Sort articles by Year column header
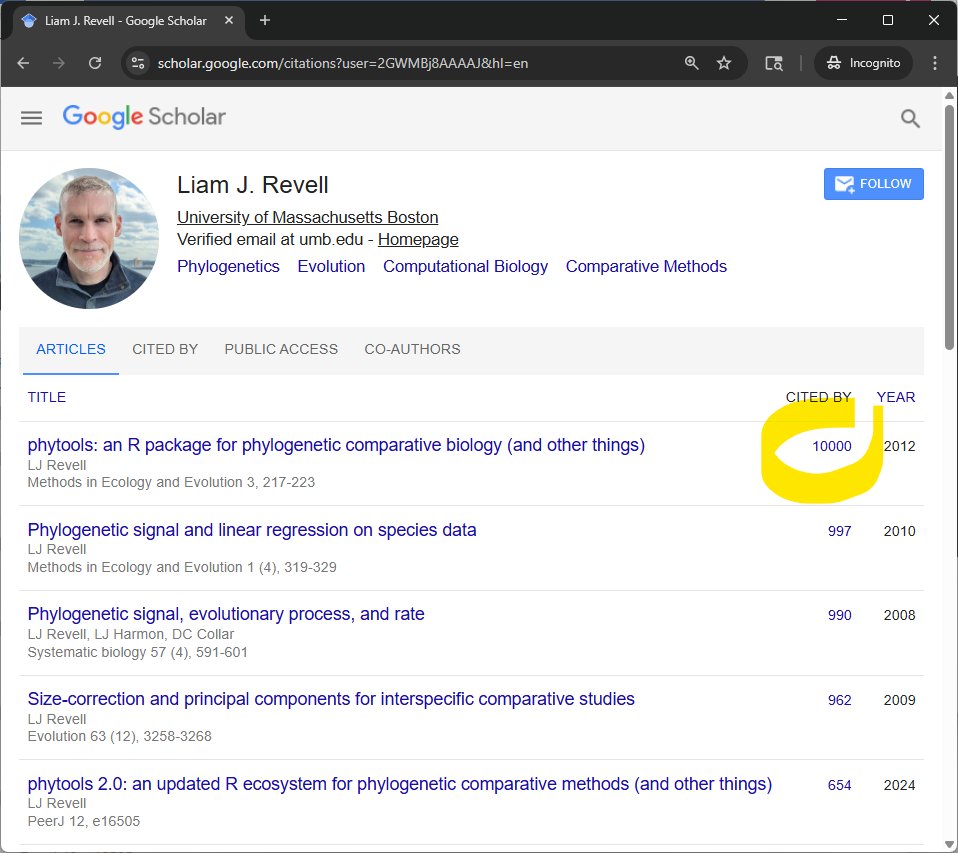This screenshot has width=958, height=853. [896, 397]
